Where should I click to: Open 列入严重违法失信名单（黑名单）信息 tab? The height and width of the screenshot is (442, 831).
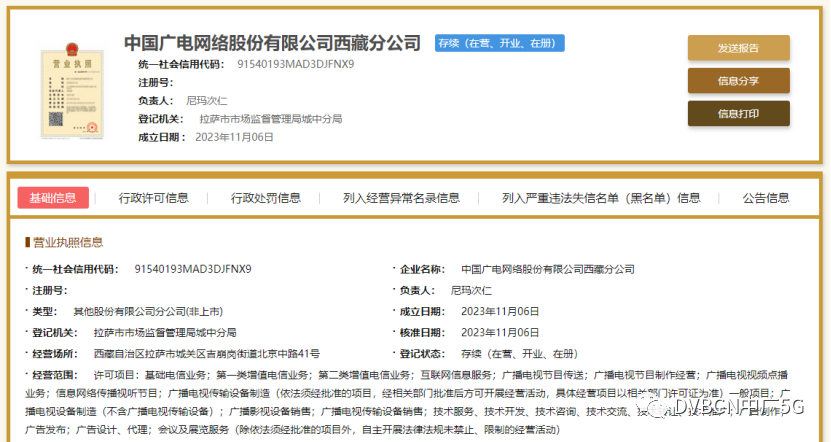[602, 198]
